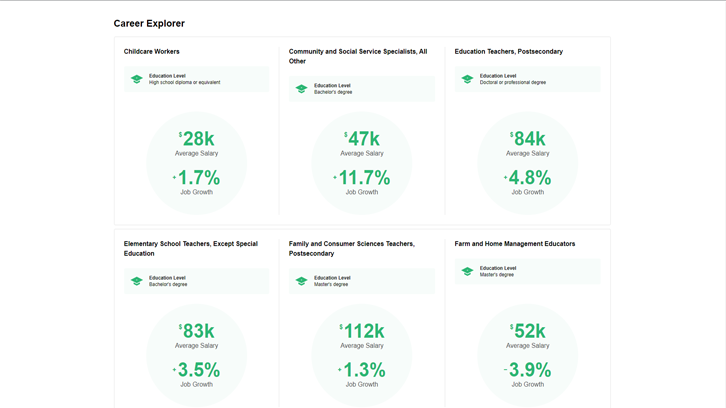Click the 3.9% job growth figure
Image resolution: width=726 pixels, height=408 pixels.
(527, 370)
